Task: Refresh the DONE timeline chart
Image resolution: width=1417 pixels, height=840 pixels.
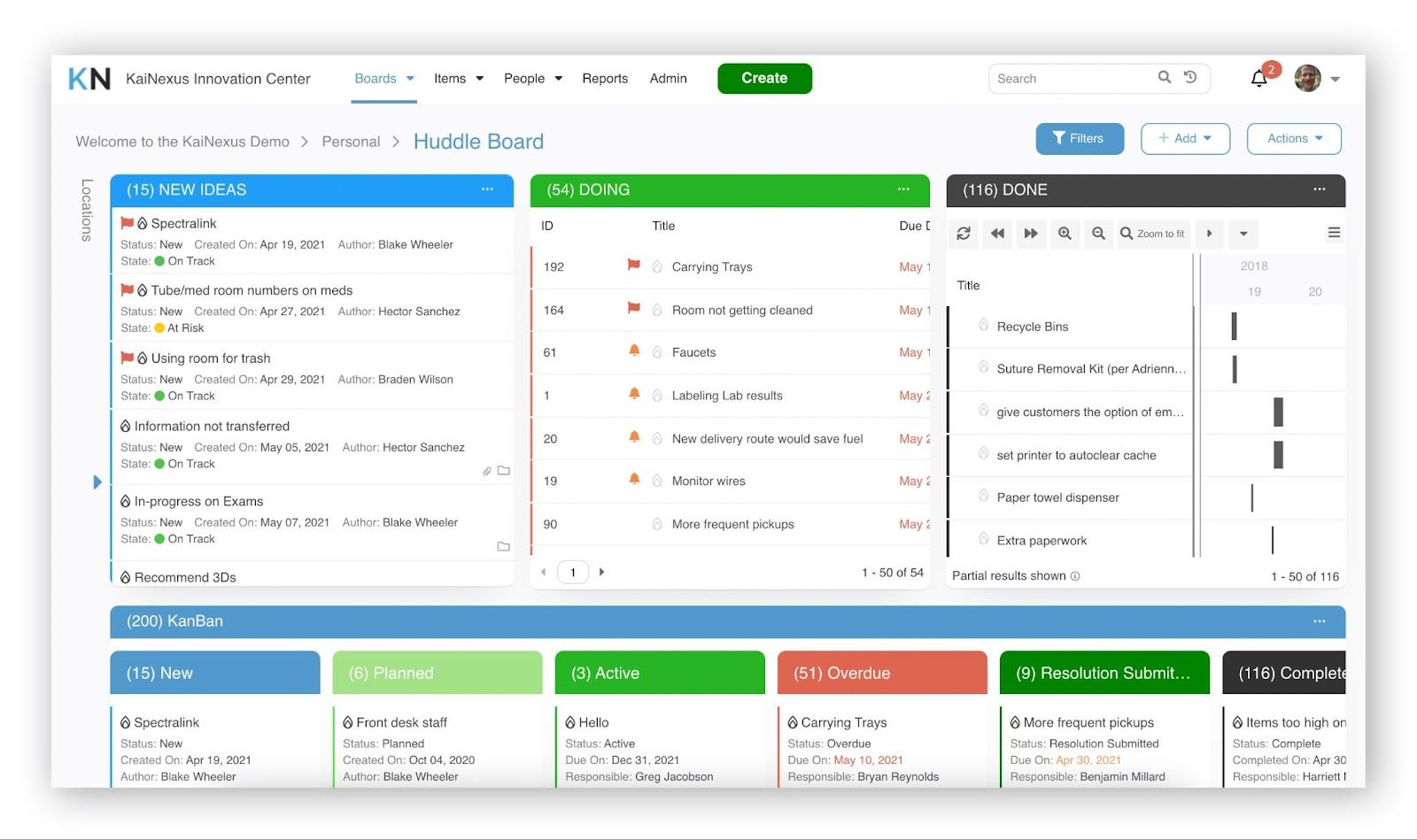Action: click(x=964, y=234)
